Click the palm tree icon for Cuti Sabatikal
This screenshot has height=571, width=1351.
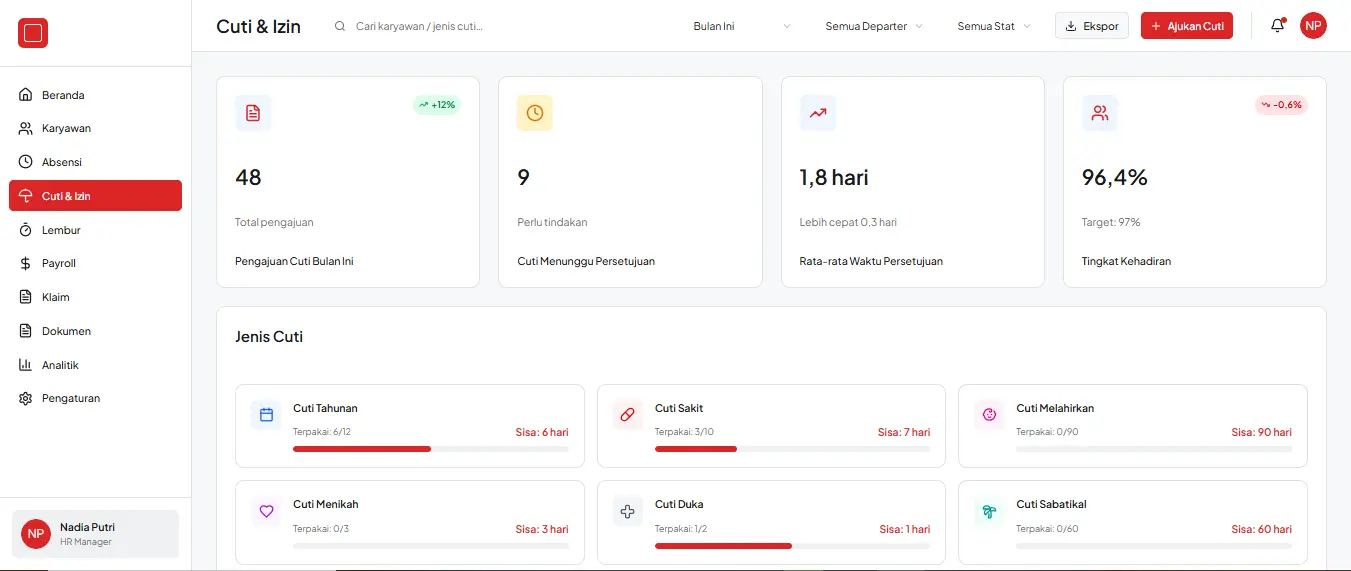(990, 511)
